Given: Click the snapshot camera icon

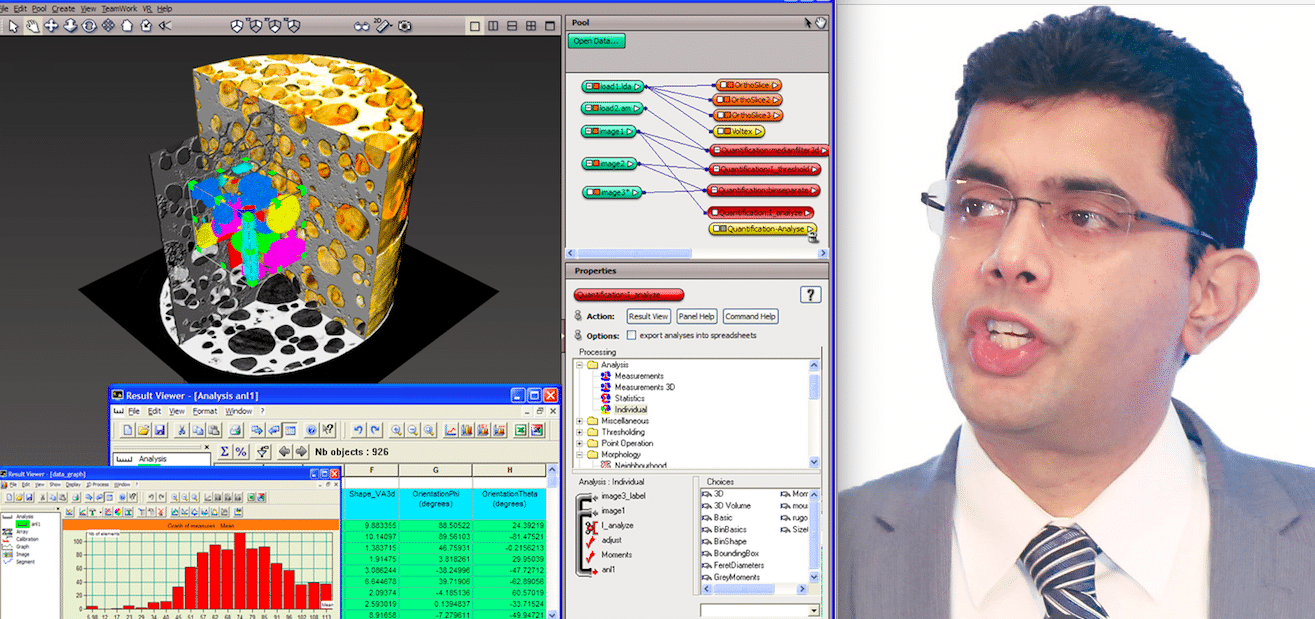Looking at the screenshot, I should click(405, 25).
